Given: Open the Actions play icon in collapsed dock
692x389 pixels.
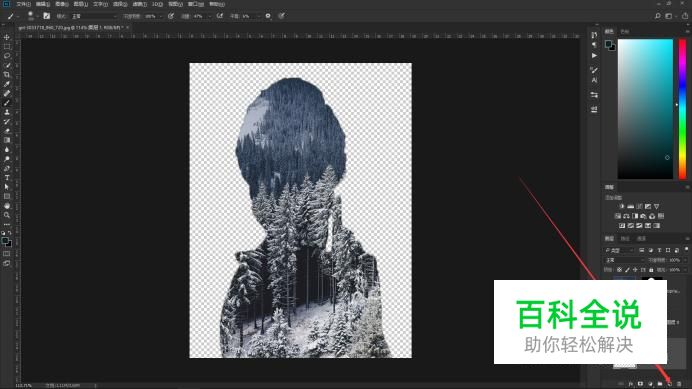Looking at the screenshot, I should (x=594, y=56).
